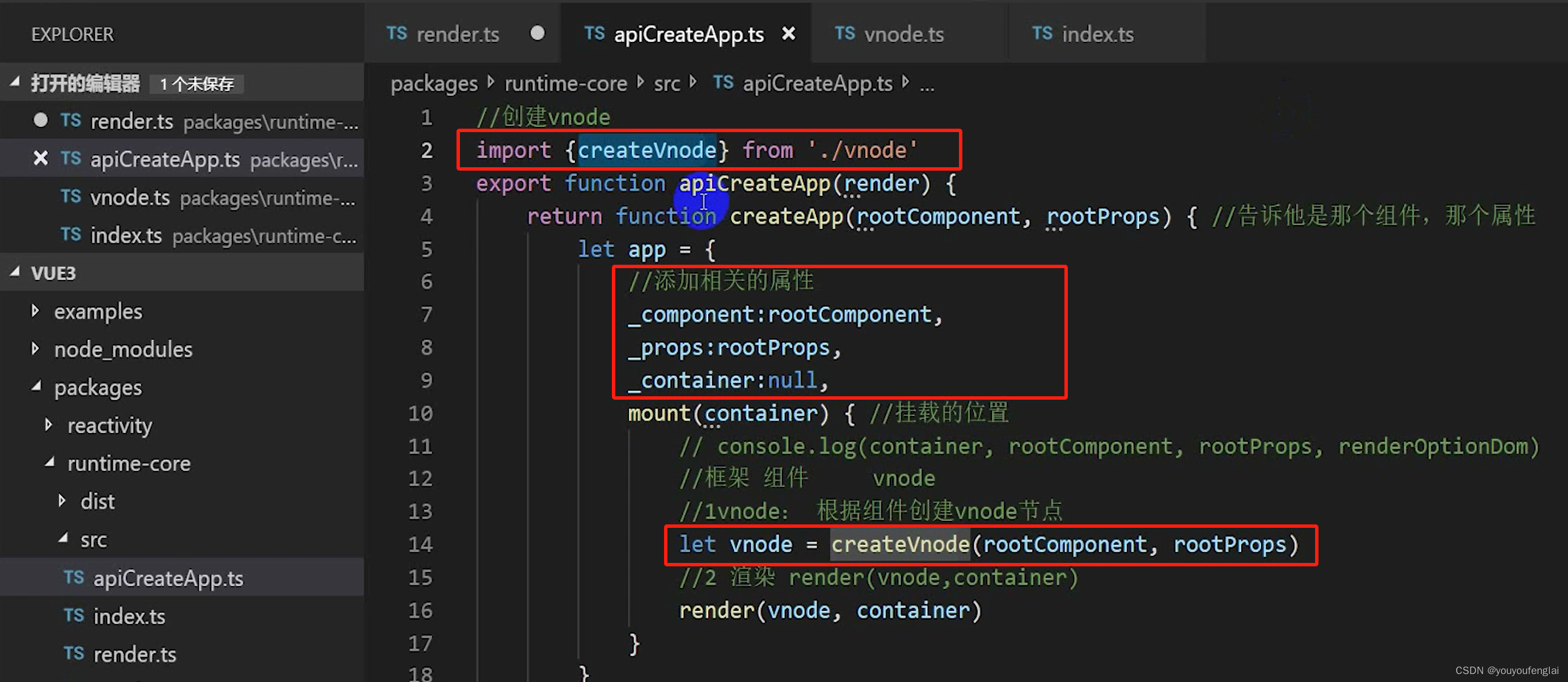Image resolution: width=1568 pixels, height=682 pixels.
Task: Click _container property on line 9
Action: click(691, 380)
